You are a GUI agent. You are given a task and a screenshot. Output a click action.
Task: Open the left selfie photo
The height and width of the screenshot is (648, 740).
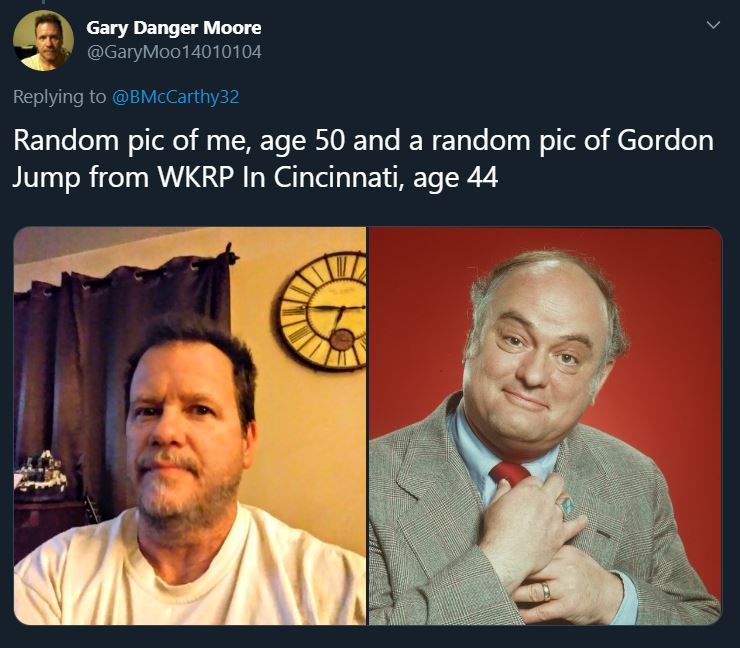[x=190, y=426]
